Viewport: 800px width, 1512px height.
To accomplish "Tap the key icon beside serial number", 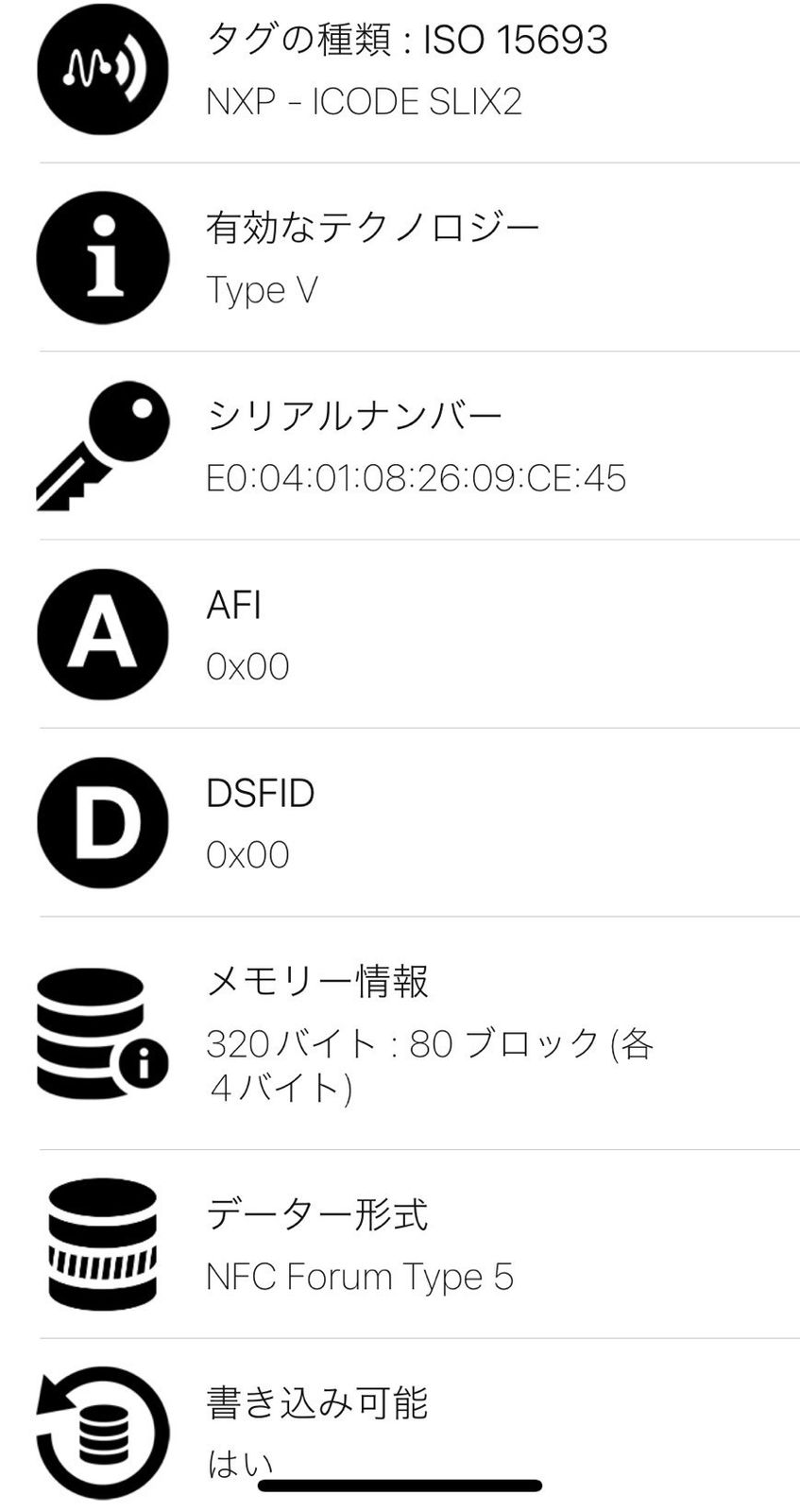I will click(x=103, y=445).
